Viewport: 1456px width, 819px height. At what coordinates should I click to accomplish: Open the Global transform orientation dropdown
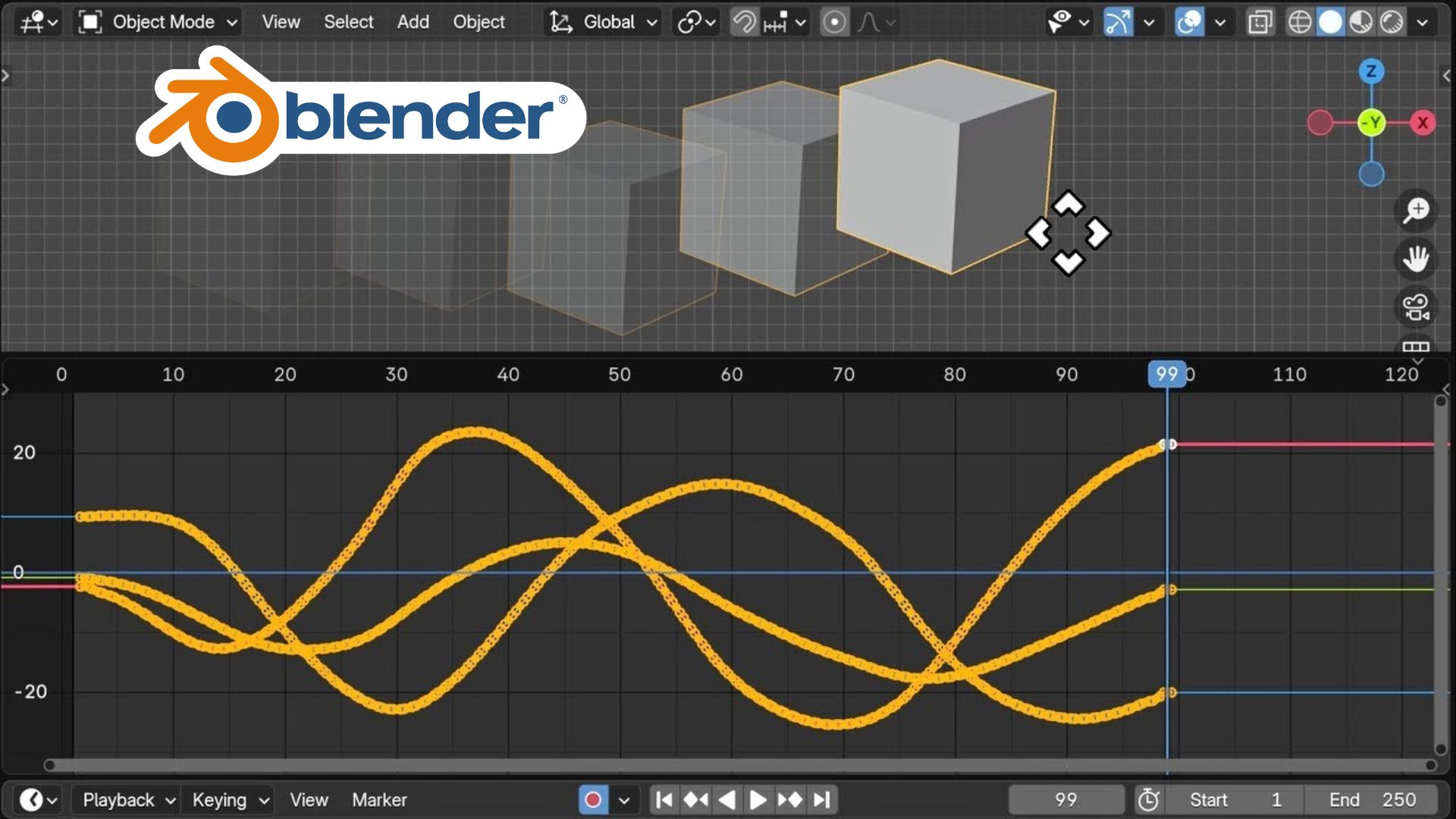point(602,22)
